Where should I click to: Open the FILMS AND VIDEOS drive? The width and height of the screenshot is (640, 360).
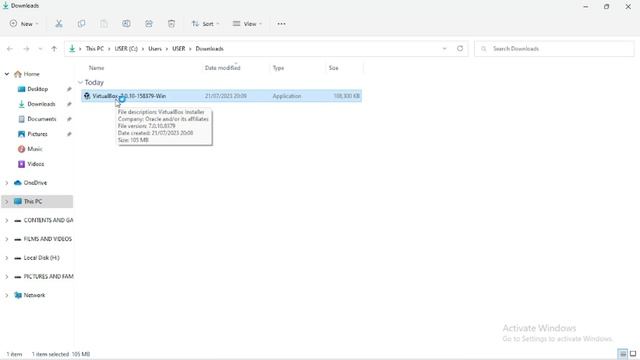[47, 239]
